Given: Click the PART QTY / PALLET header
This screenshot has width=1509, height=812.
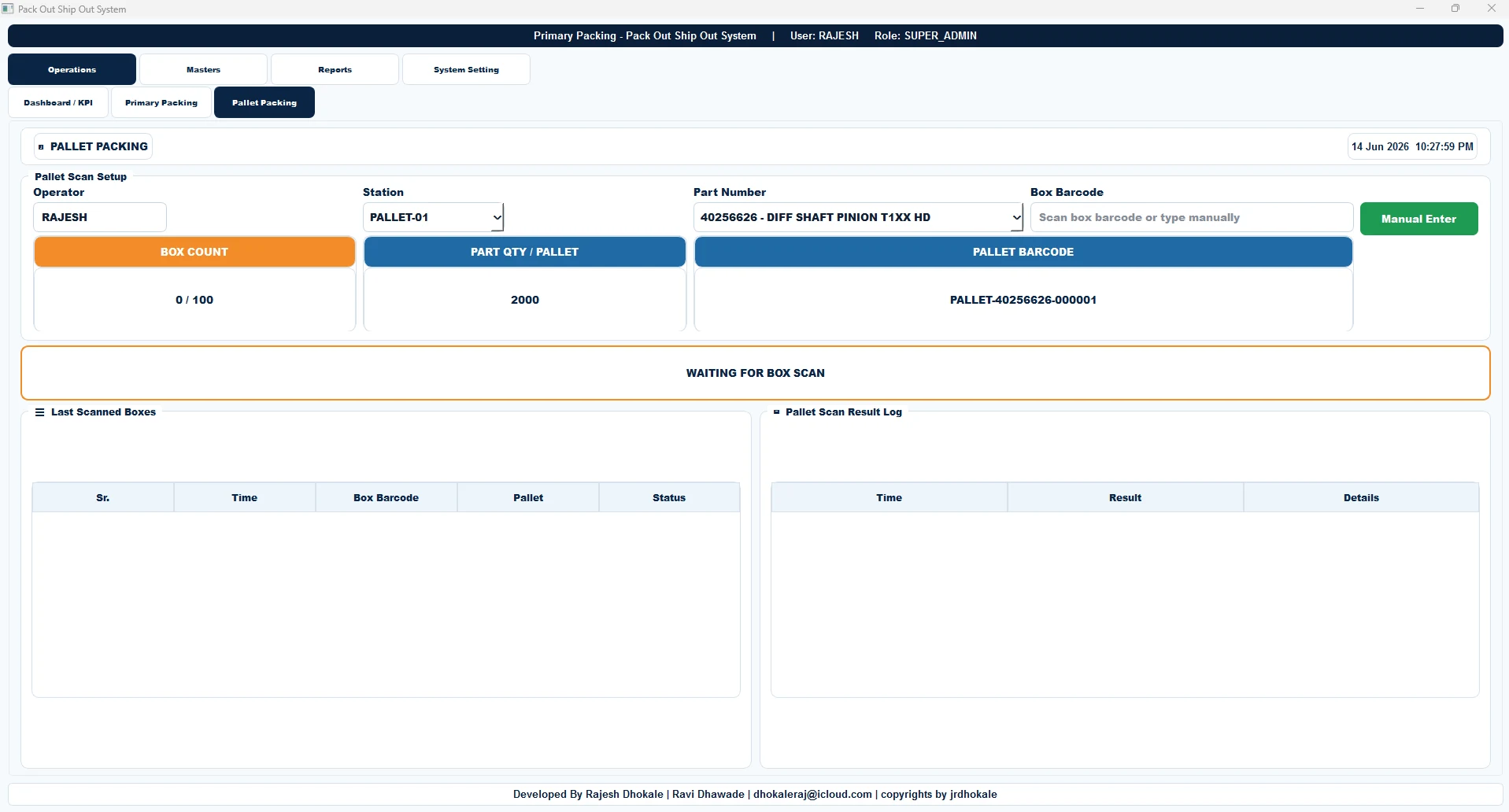Looking at the screenshot, I should pos(524,252).
